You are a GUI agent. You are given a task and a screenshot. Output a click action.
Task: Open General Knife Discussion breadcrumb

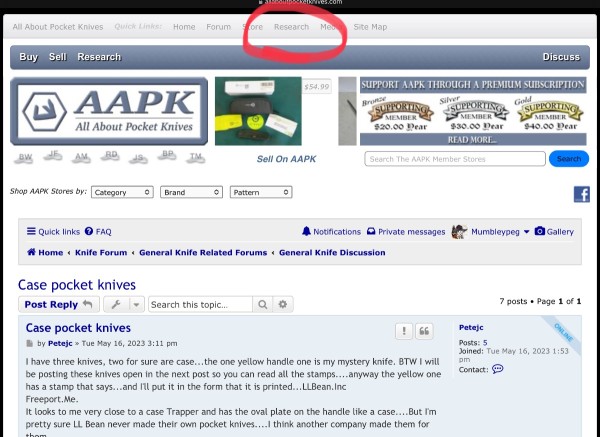tap(332, 253)
